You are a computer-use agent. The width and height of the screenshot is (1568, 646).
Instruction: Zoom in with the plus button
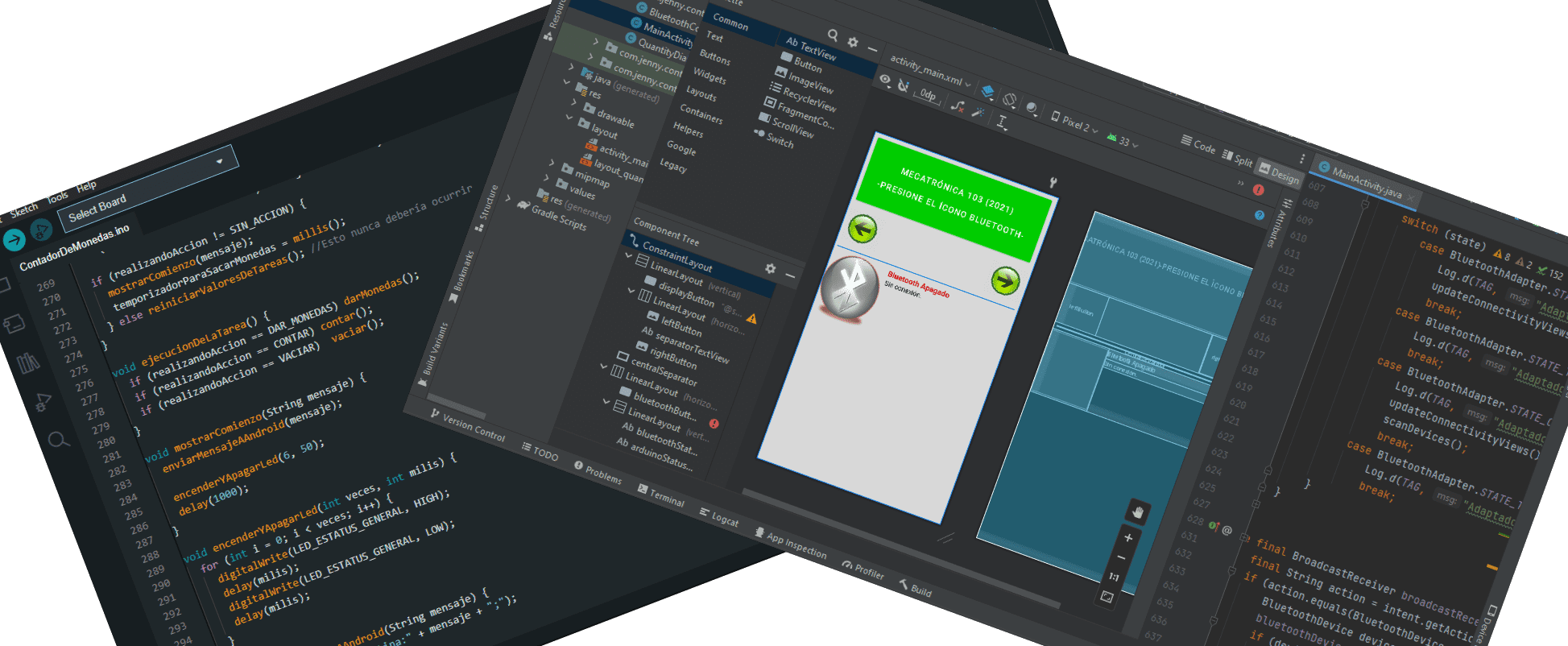coord(1128,537)
